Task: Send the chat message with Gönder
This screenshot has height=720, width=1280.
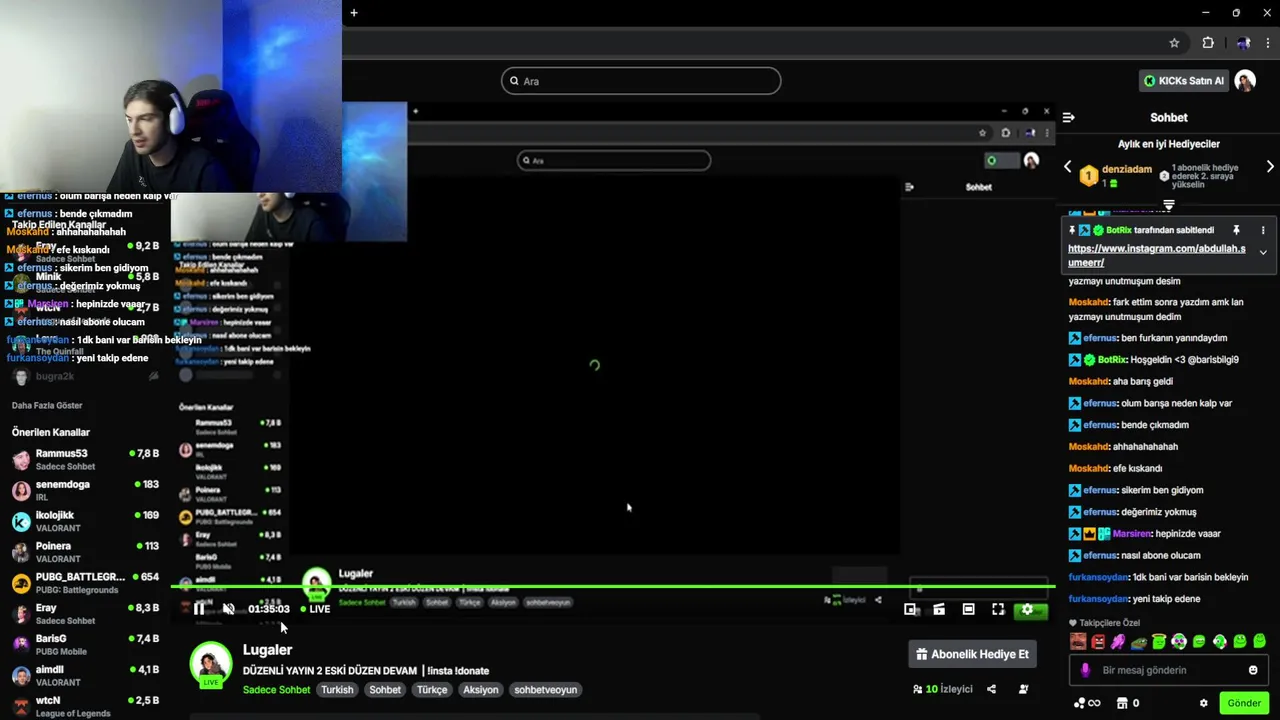Action: [x=1244, y=703]
